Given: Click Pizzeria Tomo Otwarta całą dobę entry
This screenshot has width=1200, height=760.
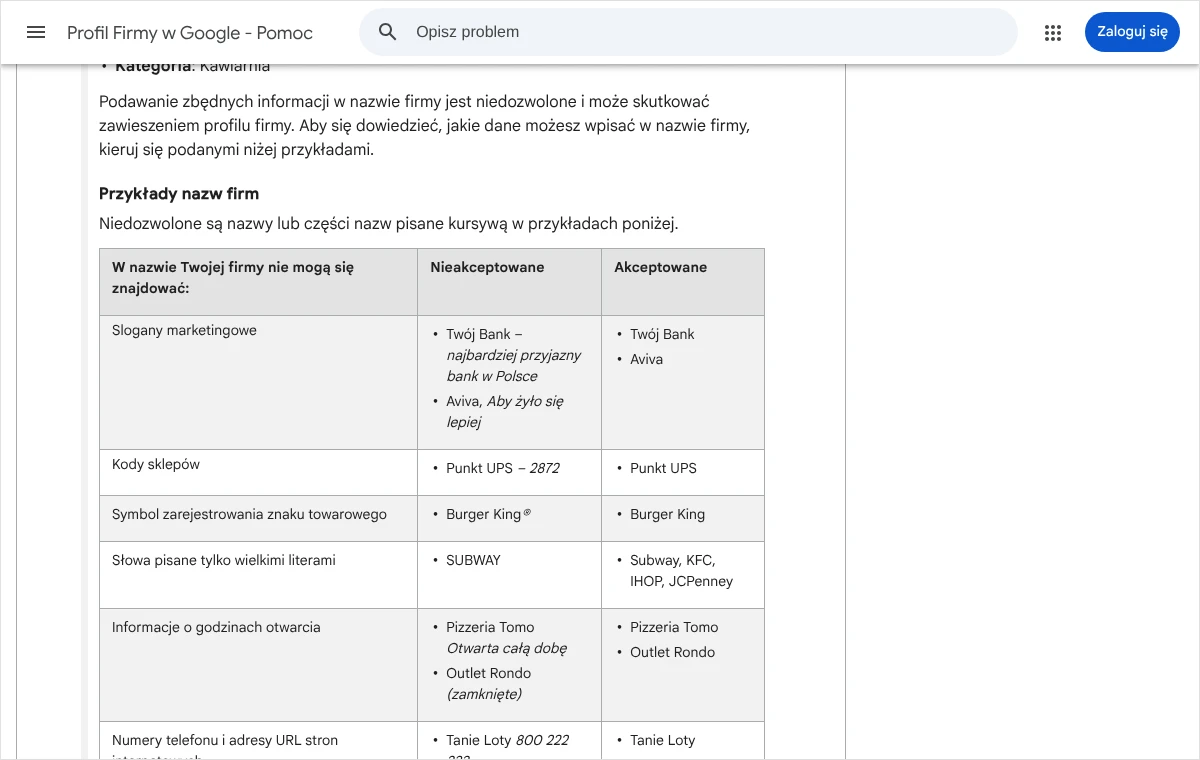Looking at the screenshot, I should (507, 638).
